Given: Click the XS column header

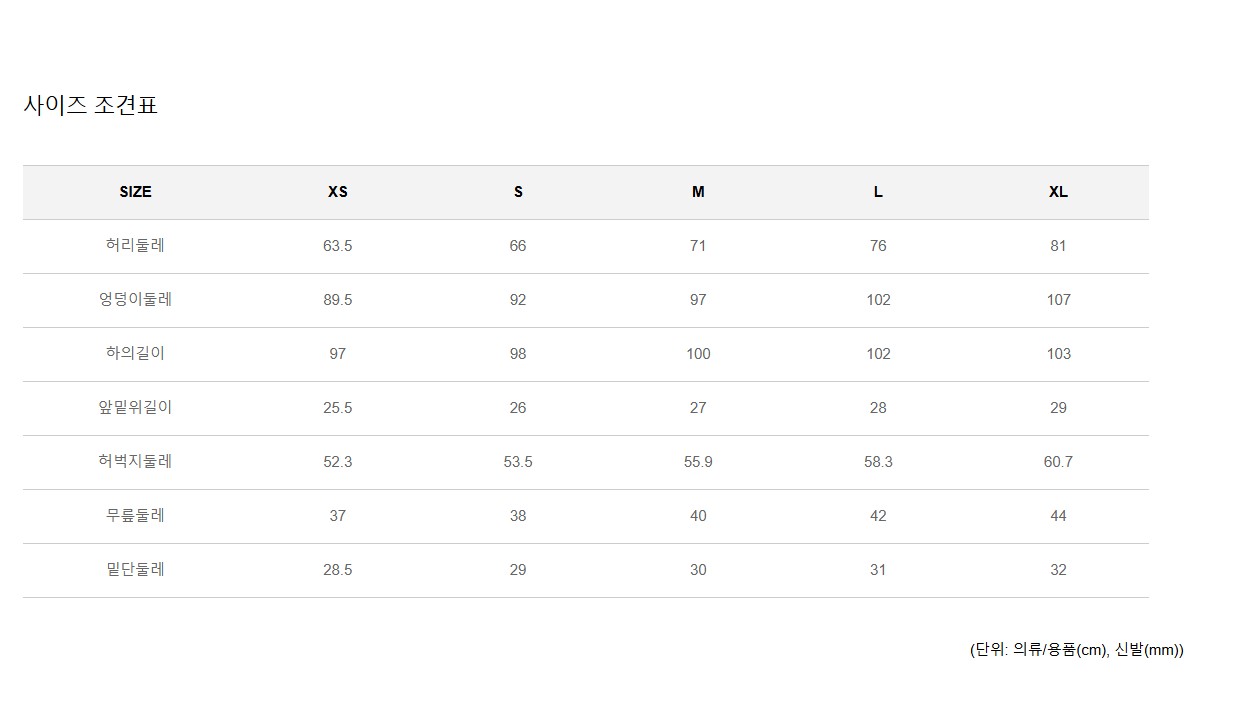Looking at the screenshot, I should pos(338,192).
